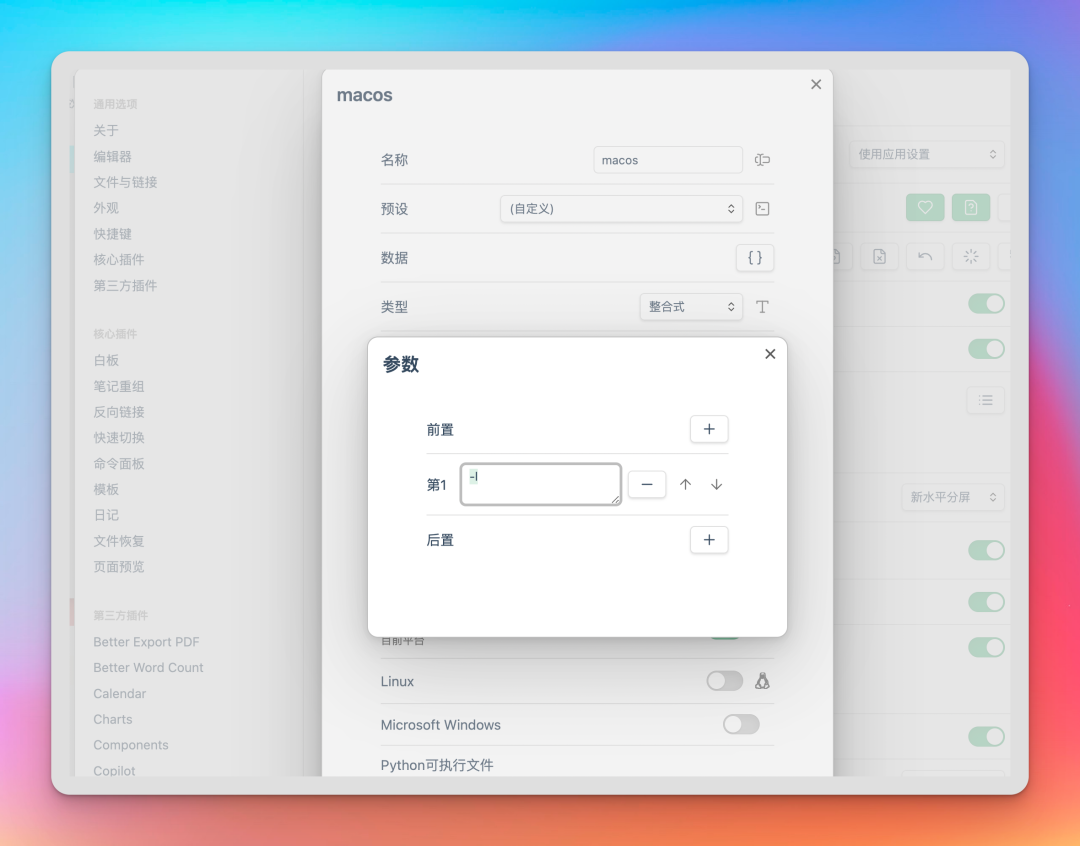Open Better Export PDF plugin settings
Image resolution: width=1080 pixels, height=846 pixels.
click(146, 641)
